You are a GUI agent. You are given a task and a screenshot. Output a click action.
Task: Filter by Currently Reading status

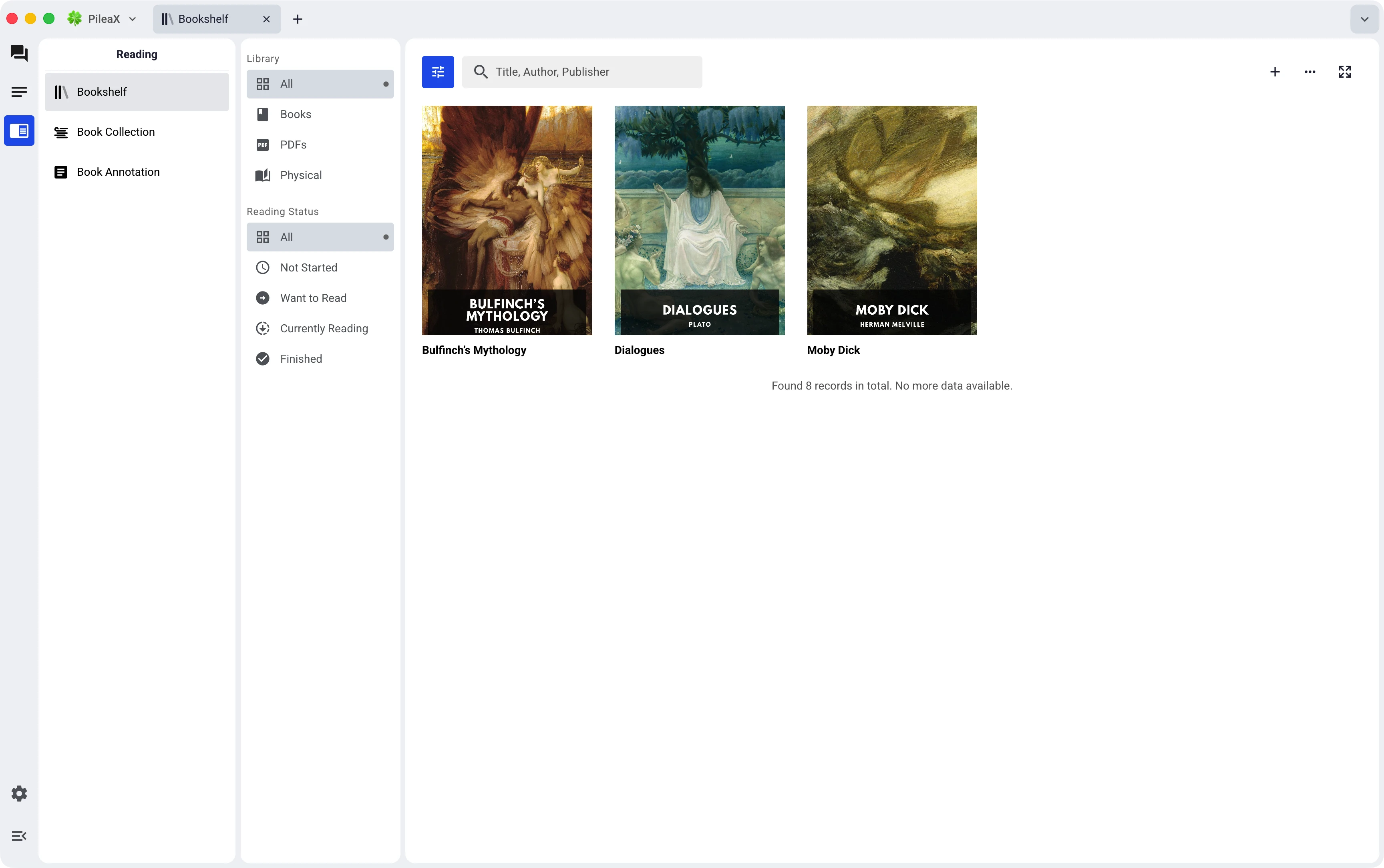coord(320,328)
